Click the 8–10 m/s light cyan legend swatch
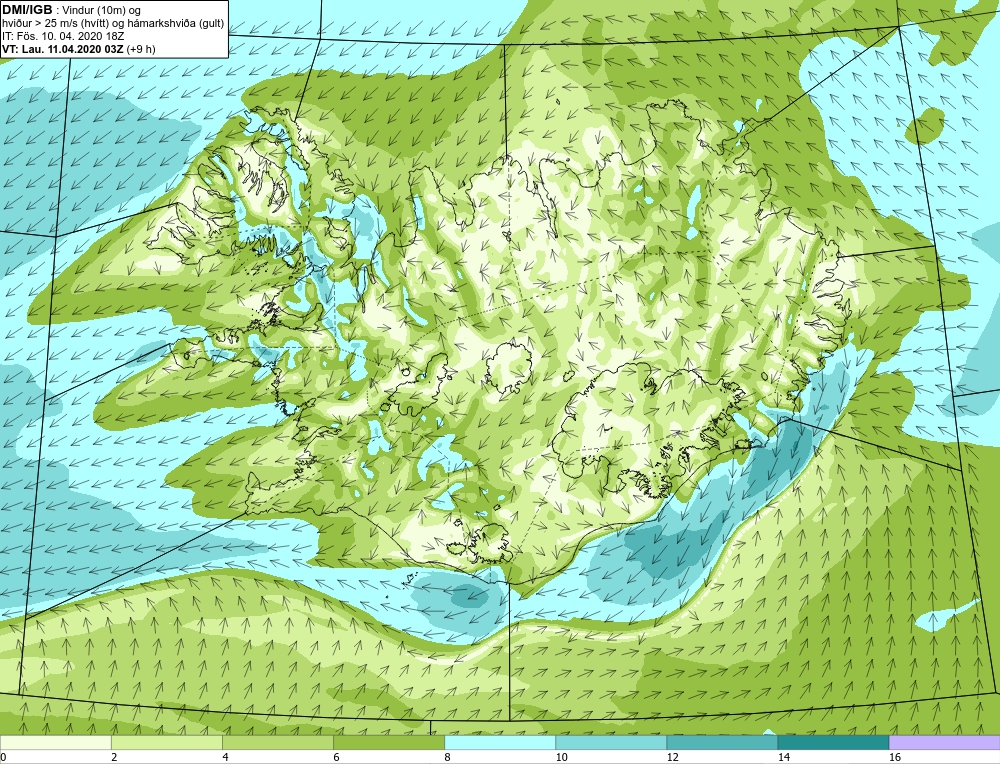 pos(499,742)
